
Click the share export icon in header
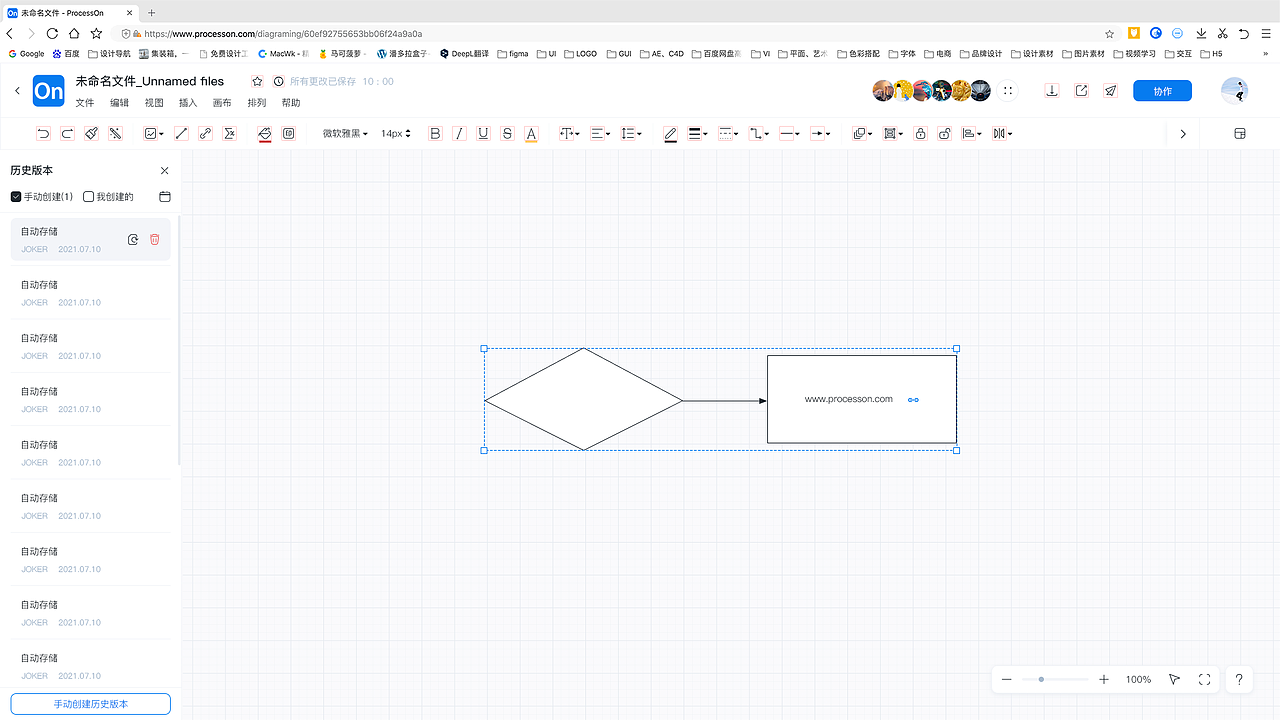(1081, 91)
